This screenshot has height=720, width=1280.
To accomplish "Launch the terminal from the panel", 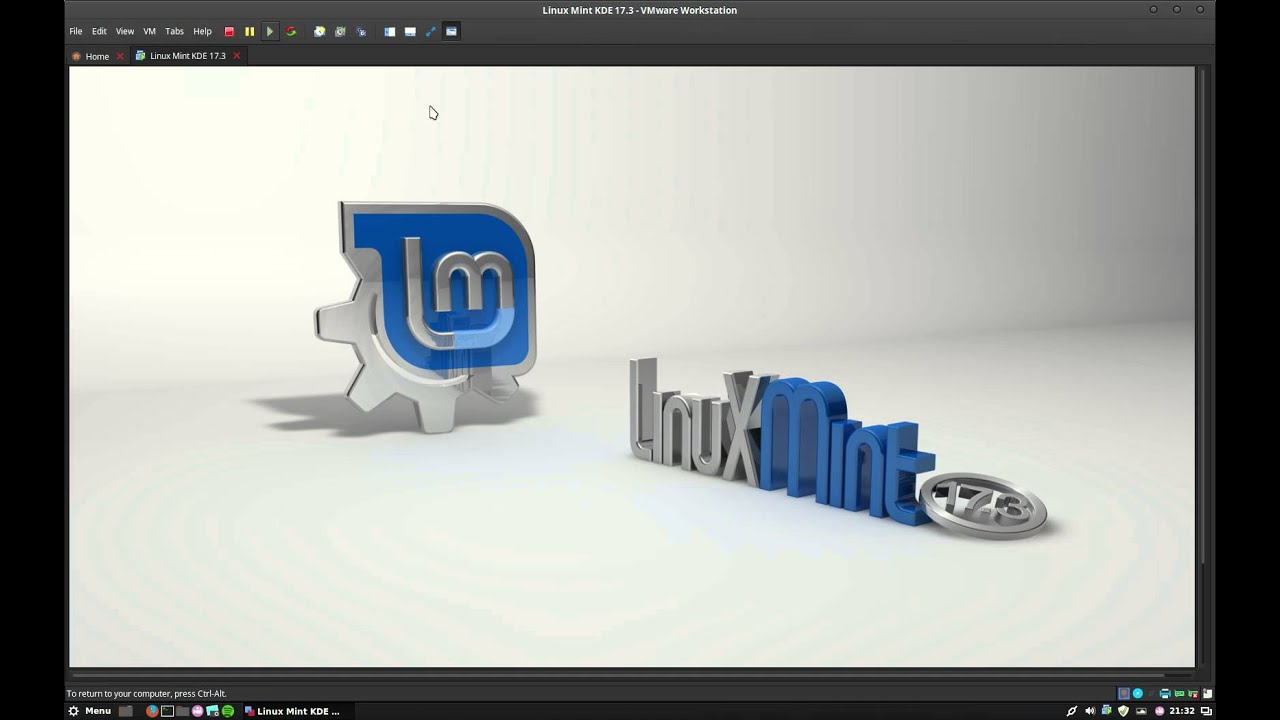I will click(x=167, y=711).
